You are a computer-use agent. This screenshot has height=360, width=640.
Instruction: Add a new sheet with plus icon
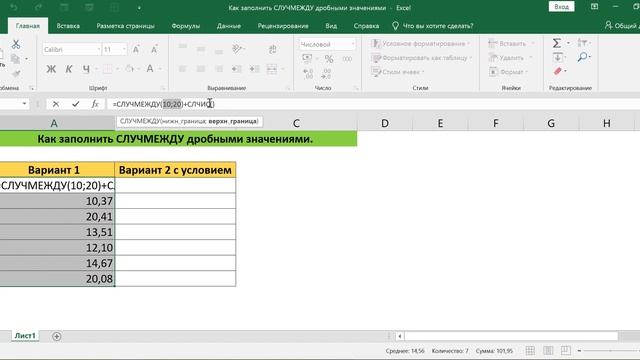click(57, 336)
